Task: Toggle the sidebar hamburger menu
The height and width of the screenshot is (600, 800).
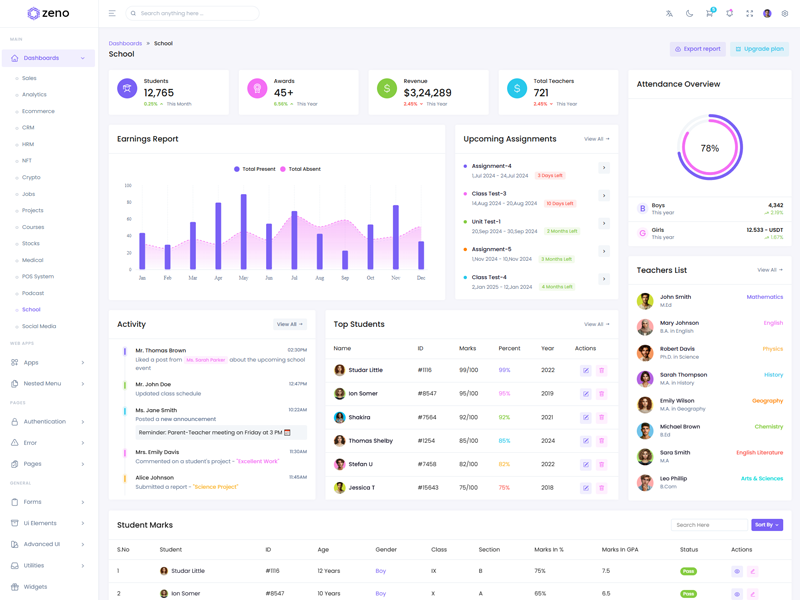Action: [112, 14]
